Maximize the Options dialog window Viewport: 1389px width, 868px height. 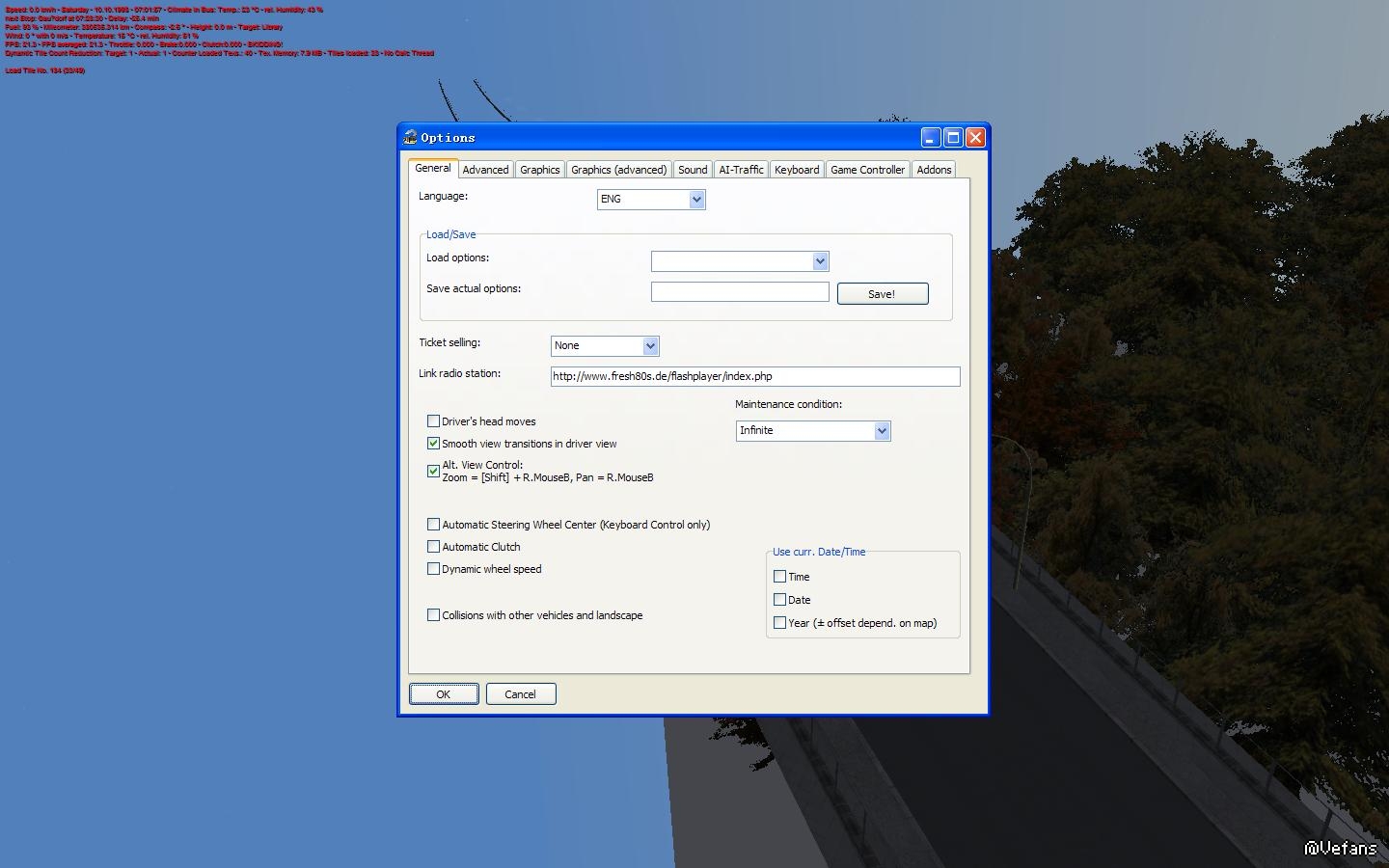coord(953,137)
